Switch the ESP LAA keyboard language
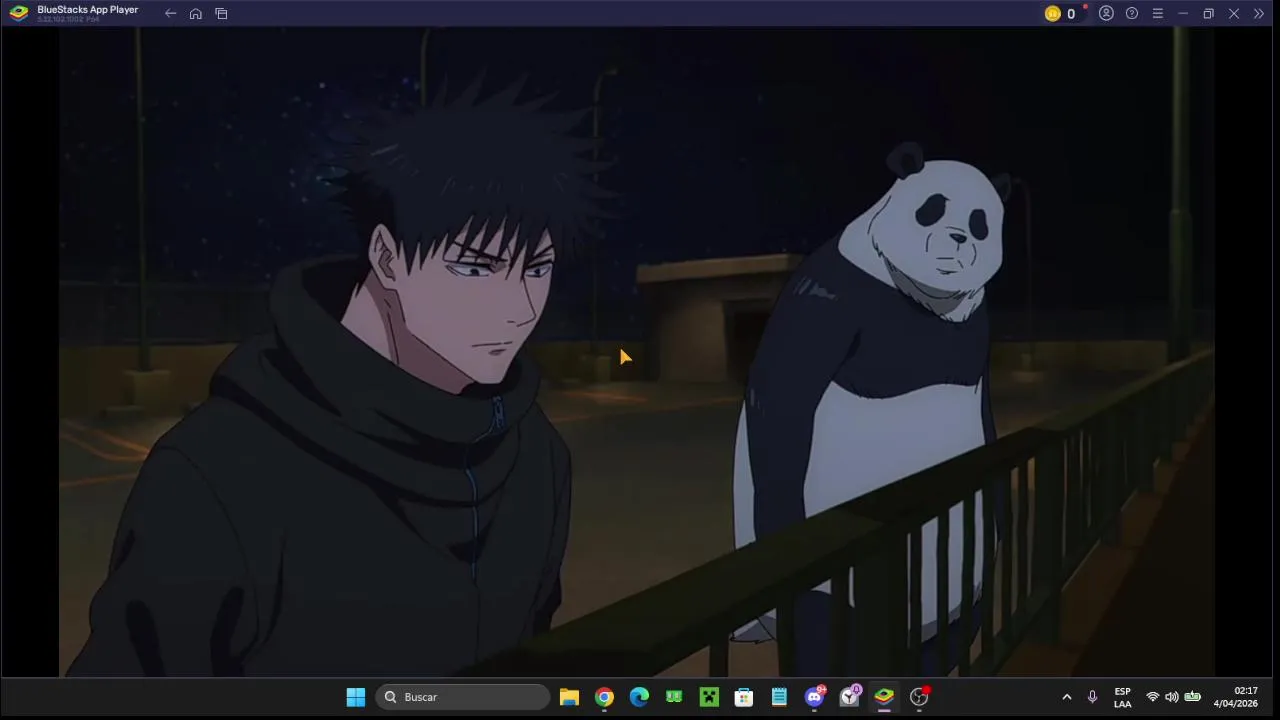Viewport: 1280px width, 720px height. [x=1123, y=697]
